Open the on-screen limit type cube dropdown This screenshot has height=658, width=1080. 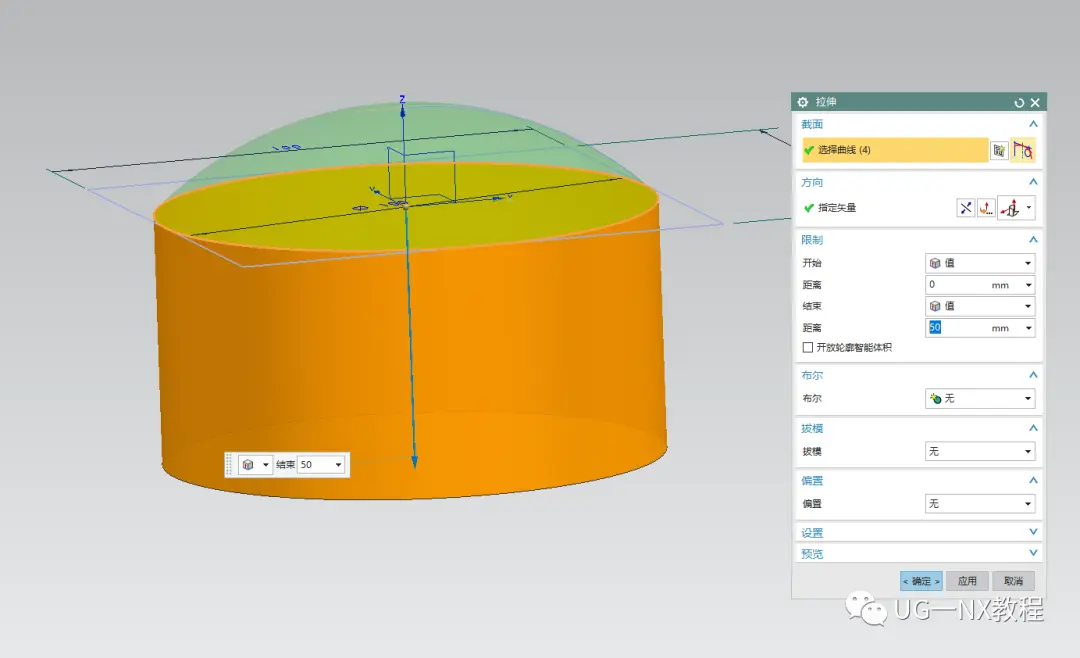pos(255,465)
